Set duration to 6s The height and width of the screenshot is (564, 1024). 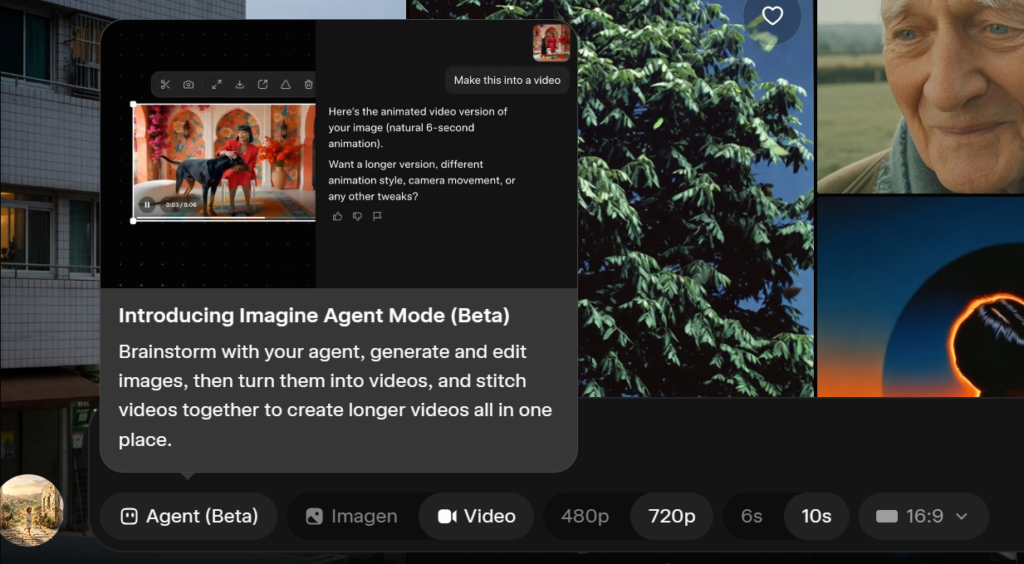point(752,516)
